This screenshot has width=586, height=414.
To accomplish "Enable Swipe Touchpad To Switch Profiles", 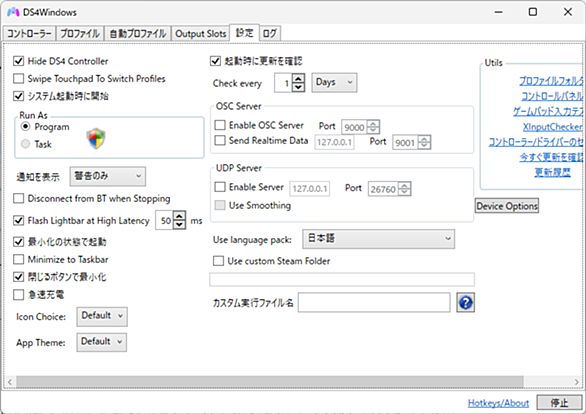I will pyautogui.click(x=18, y=78).
